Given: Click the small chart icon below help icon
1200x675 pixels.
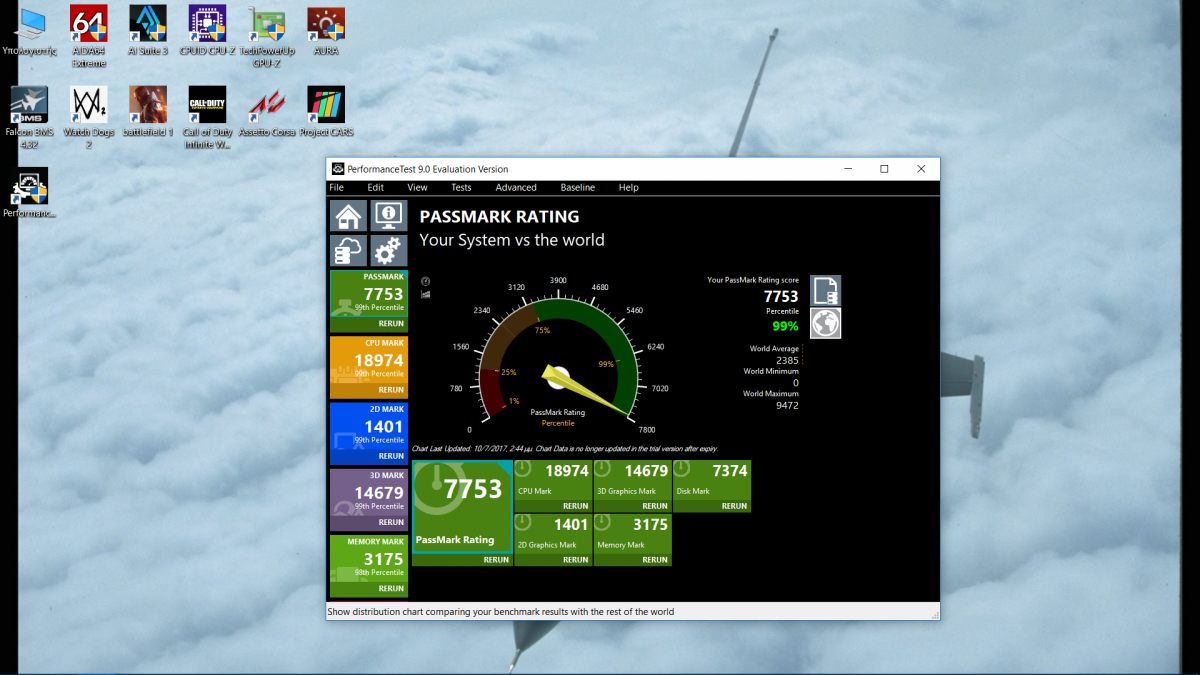Looking at the screenshot, I should coord(426,294).
